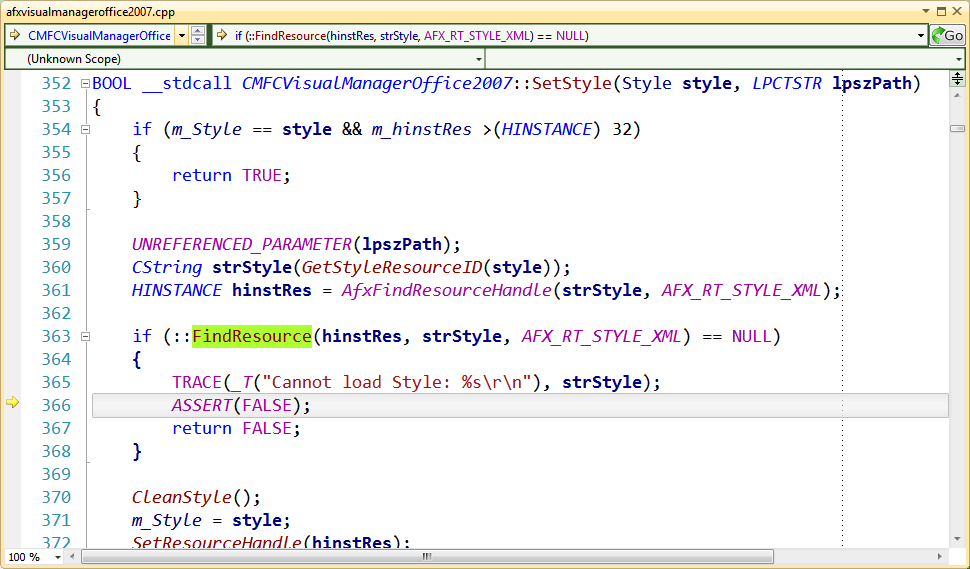Viewport: 970px width, 569px height.
Task: Click the vertical scrollbar up arrow
Action: tap(957, 96)
